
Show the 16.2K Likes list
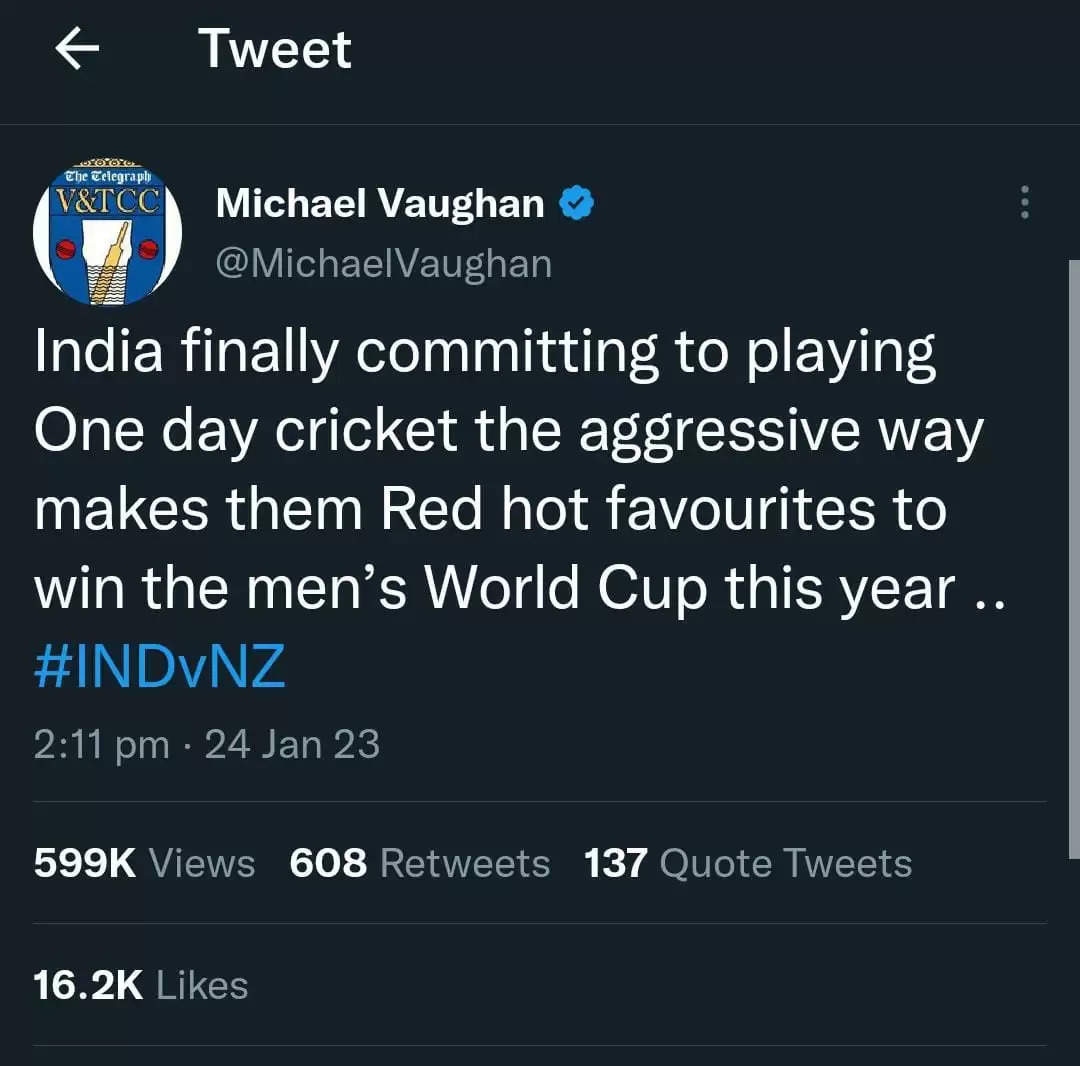pos(141,985)
